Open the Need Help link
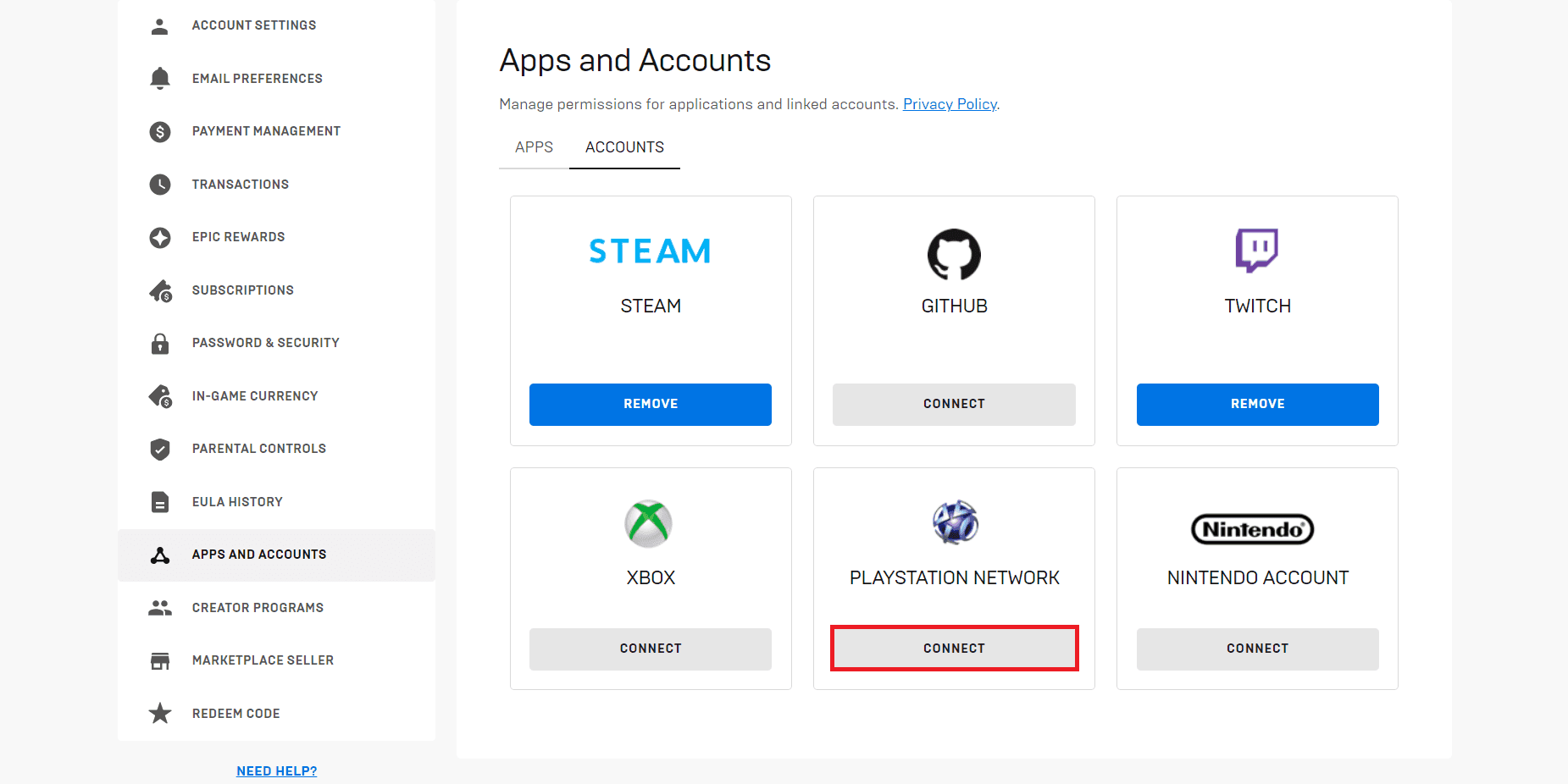Viewport: 1568px width, 784px height. coord(276,771)
